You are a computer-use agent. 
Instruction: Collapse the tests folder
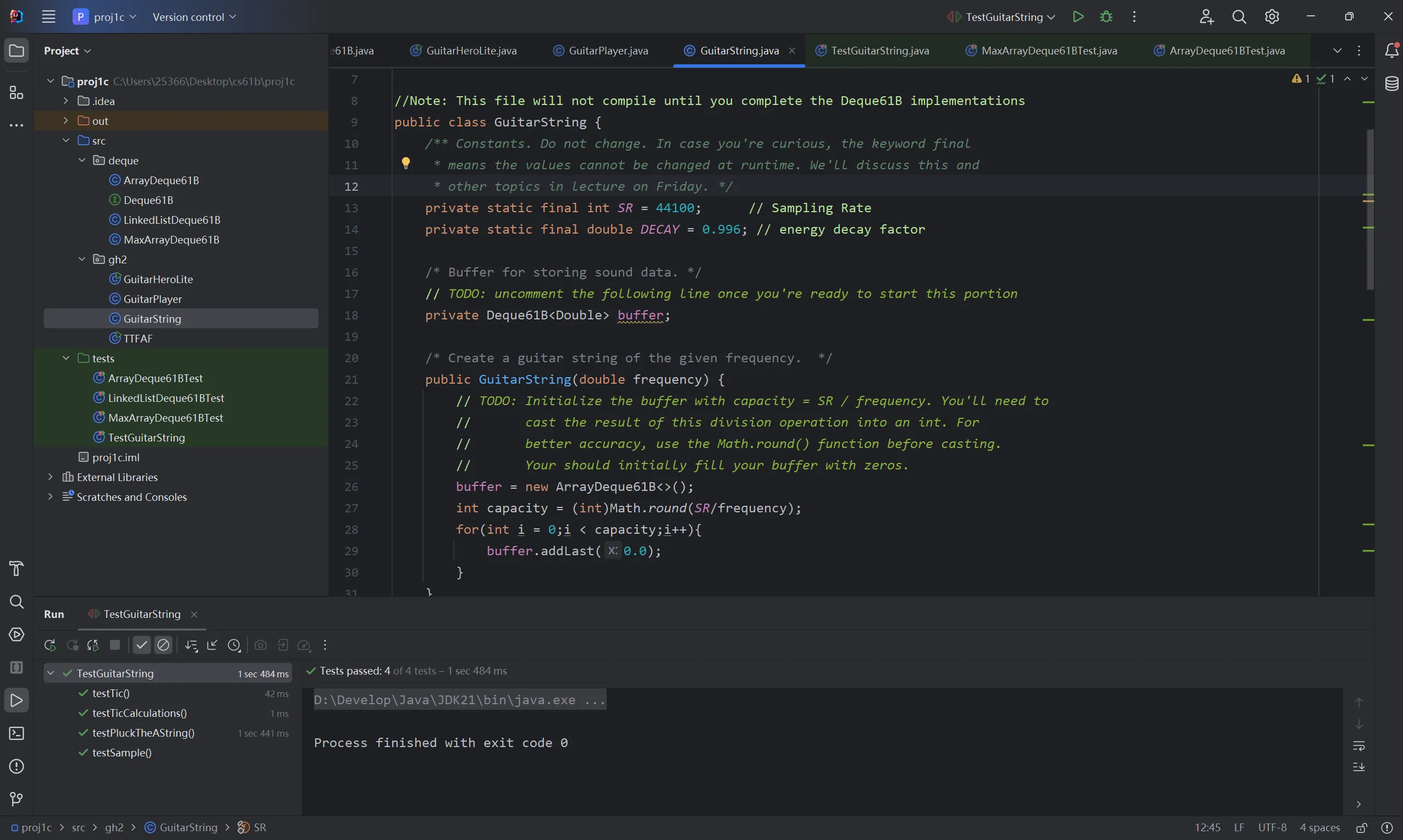(65, 358)
